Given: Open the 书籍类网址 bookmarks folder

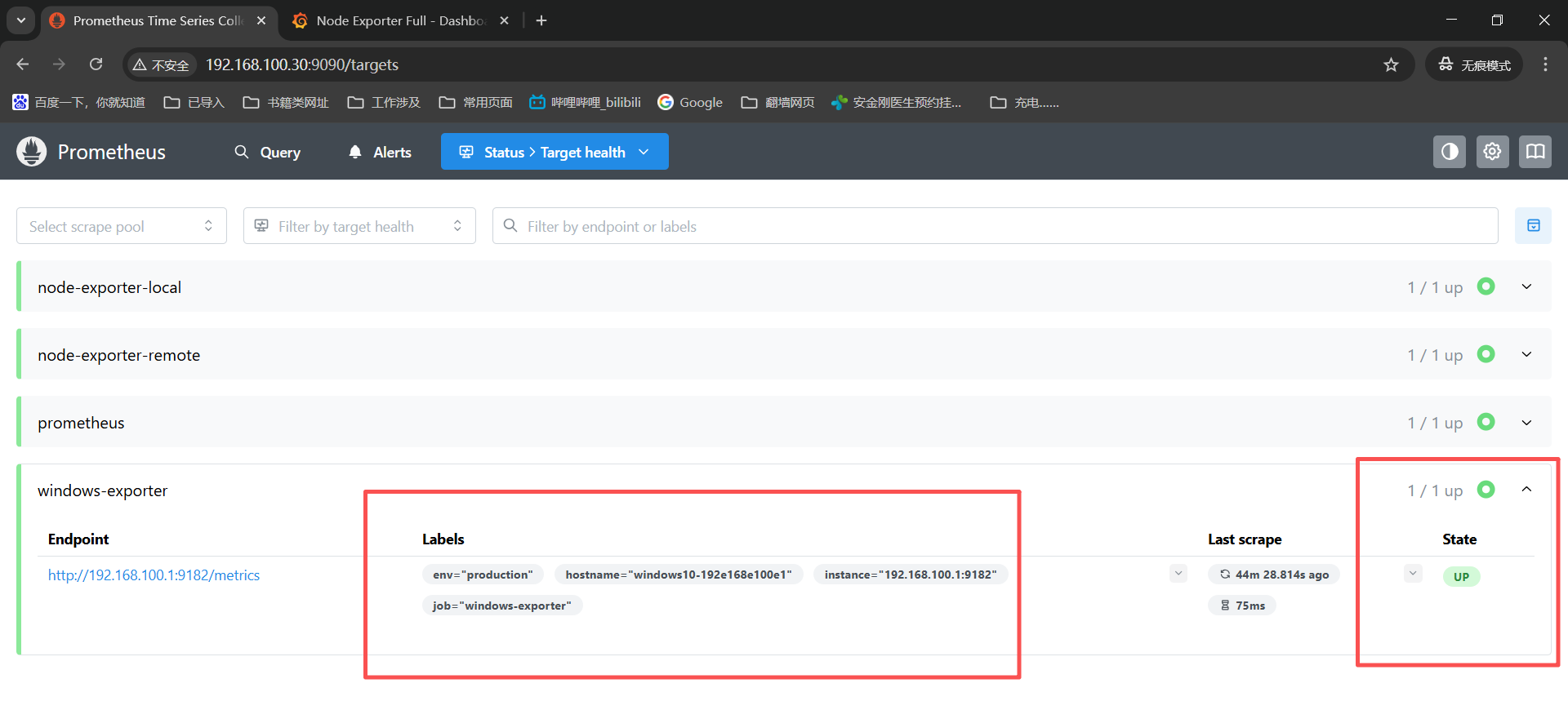Looking at the screenshot, I should point(286,102).
